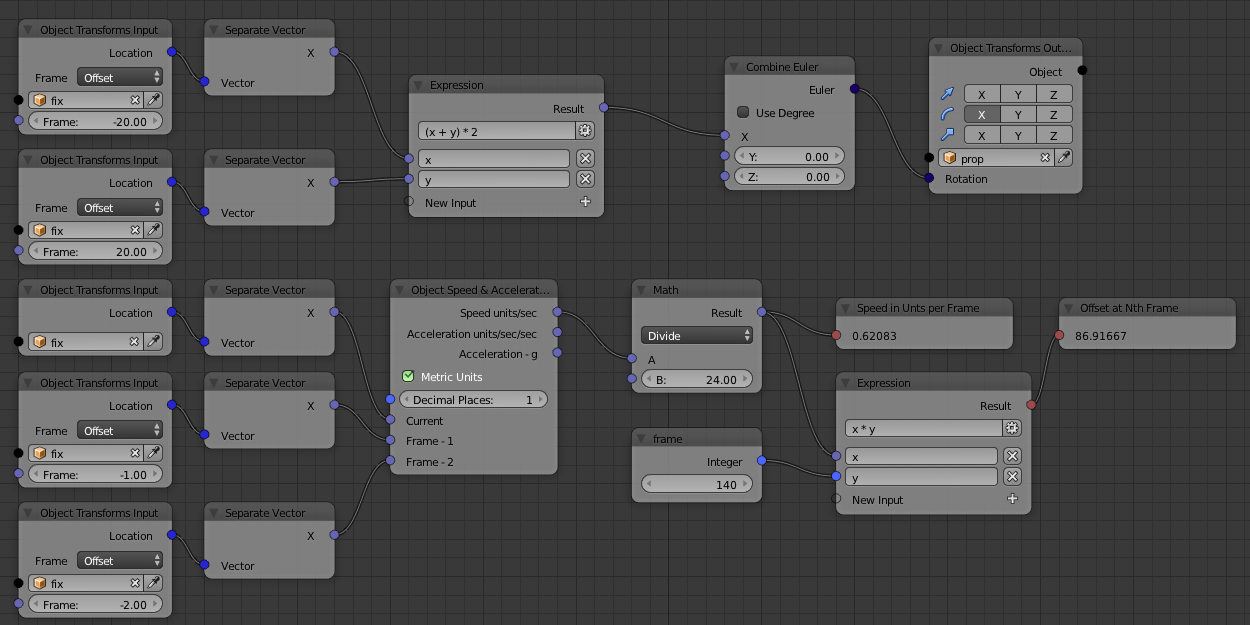Click plus icon beside New Input under "x * y"
Viewport: 1250px width, 625px height.
point(1012,499)
